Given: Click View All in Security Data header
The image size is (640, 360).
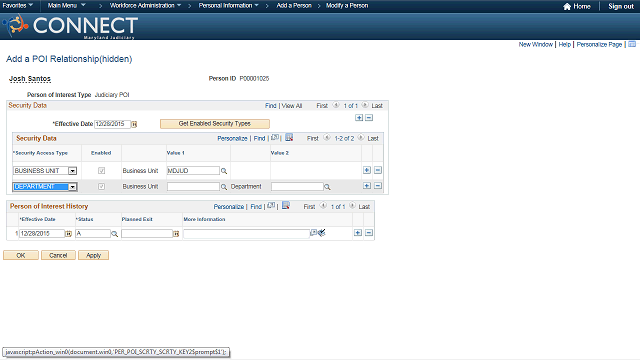Looking at the screenshot, I should coord(292,106).
